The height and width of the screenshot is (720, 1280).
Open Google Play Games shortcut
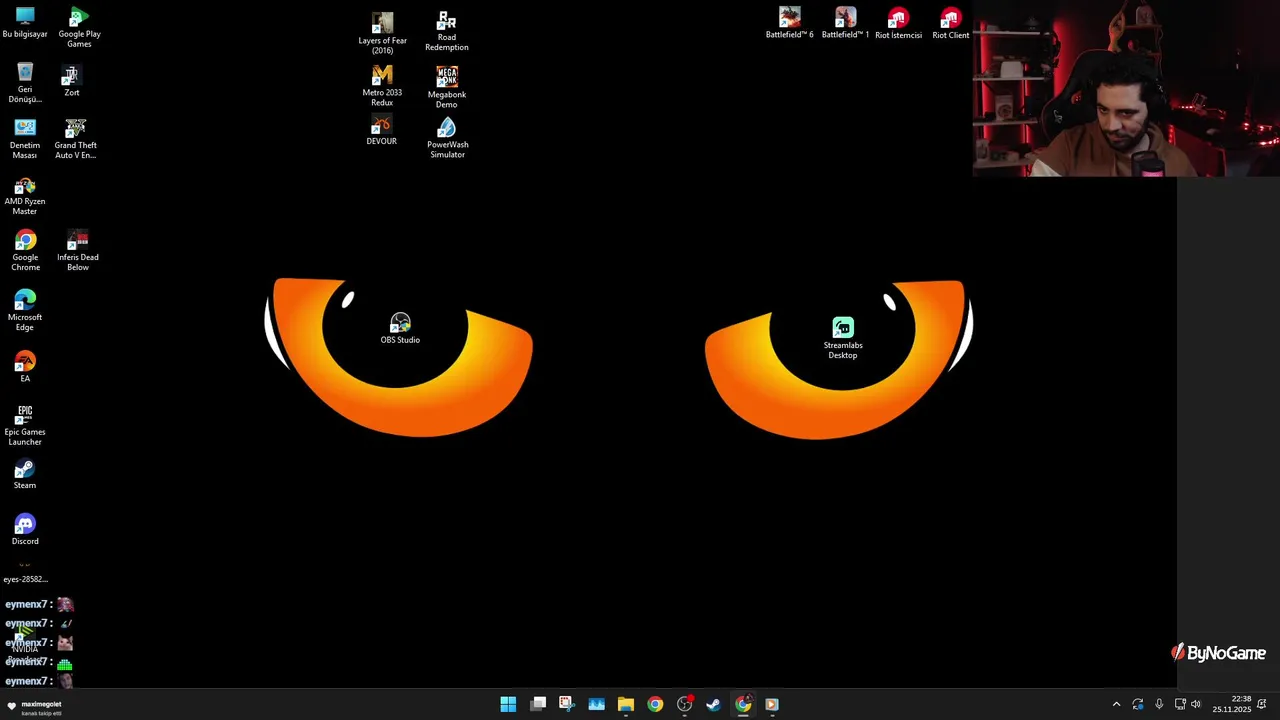79,27
